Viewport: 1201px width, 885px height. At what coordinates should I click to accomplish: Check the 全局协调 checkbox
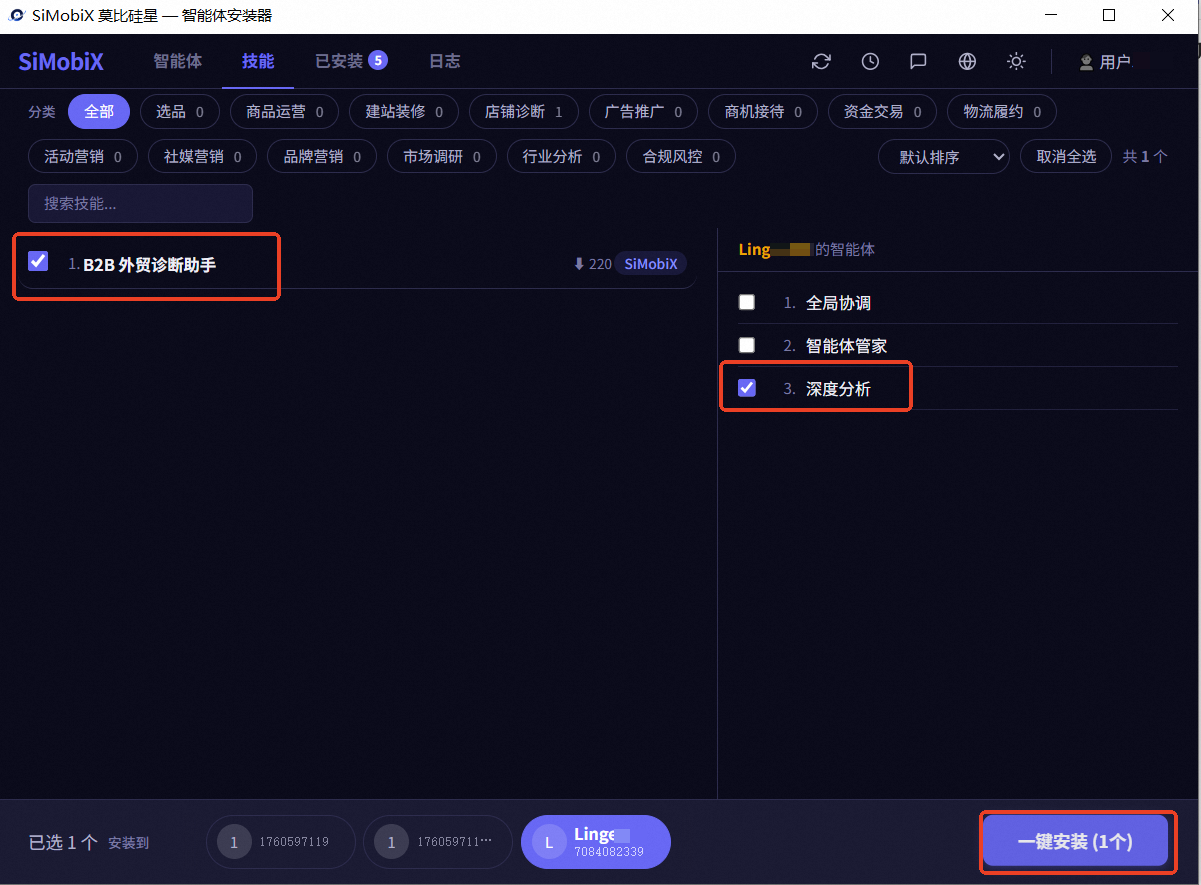[747, 302]
